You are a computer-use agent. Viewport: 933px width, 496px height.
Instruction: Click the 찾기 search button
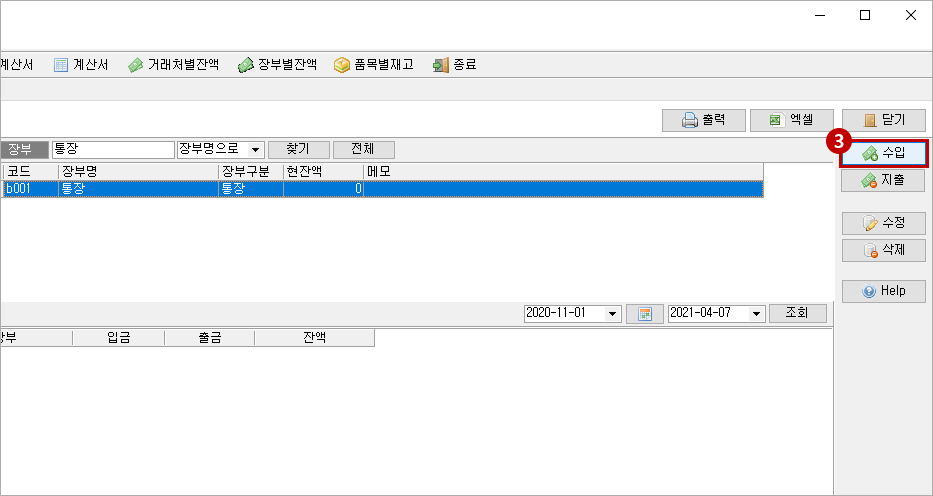click(298, 149)
